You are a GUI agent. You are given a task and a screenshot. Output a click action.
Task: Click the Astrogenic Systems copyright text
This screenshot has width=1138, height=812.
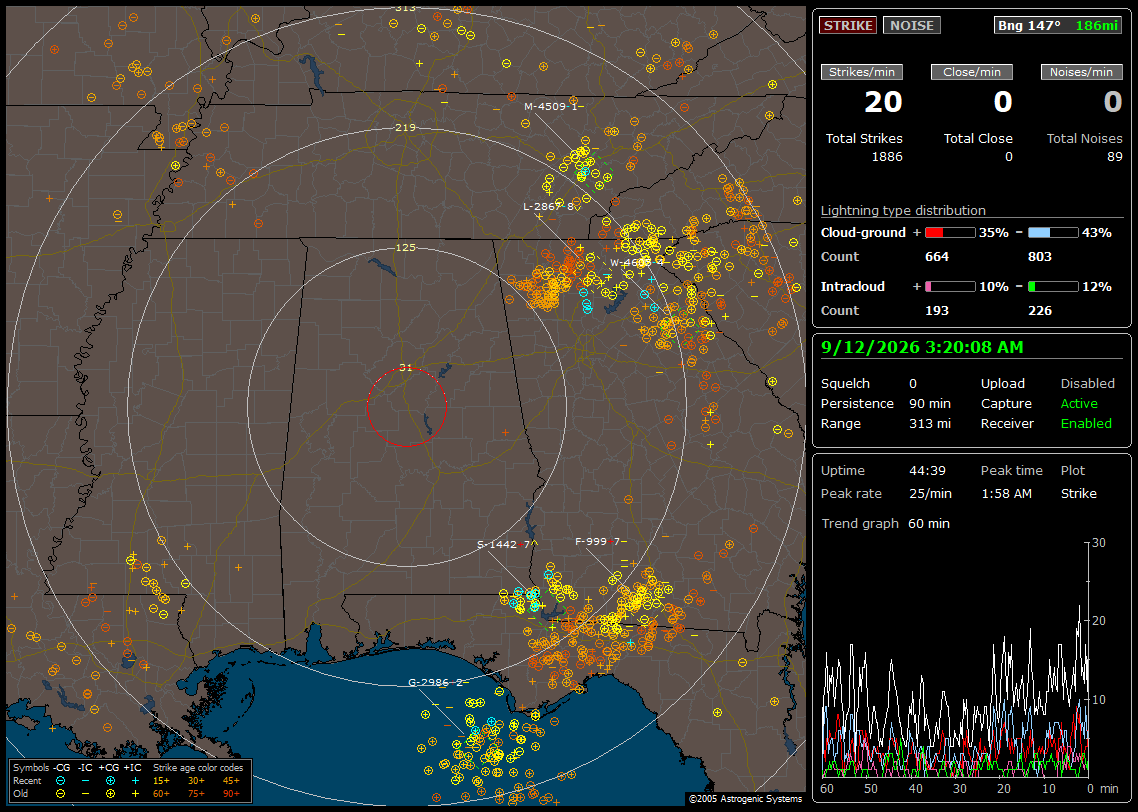pyautogui.click(x=745, y=799)
